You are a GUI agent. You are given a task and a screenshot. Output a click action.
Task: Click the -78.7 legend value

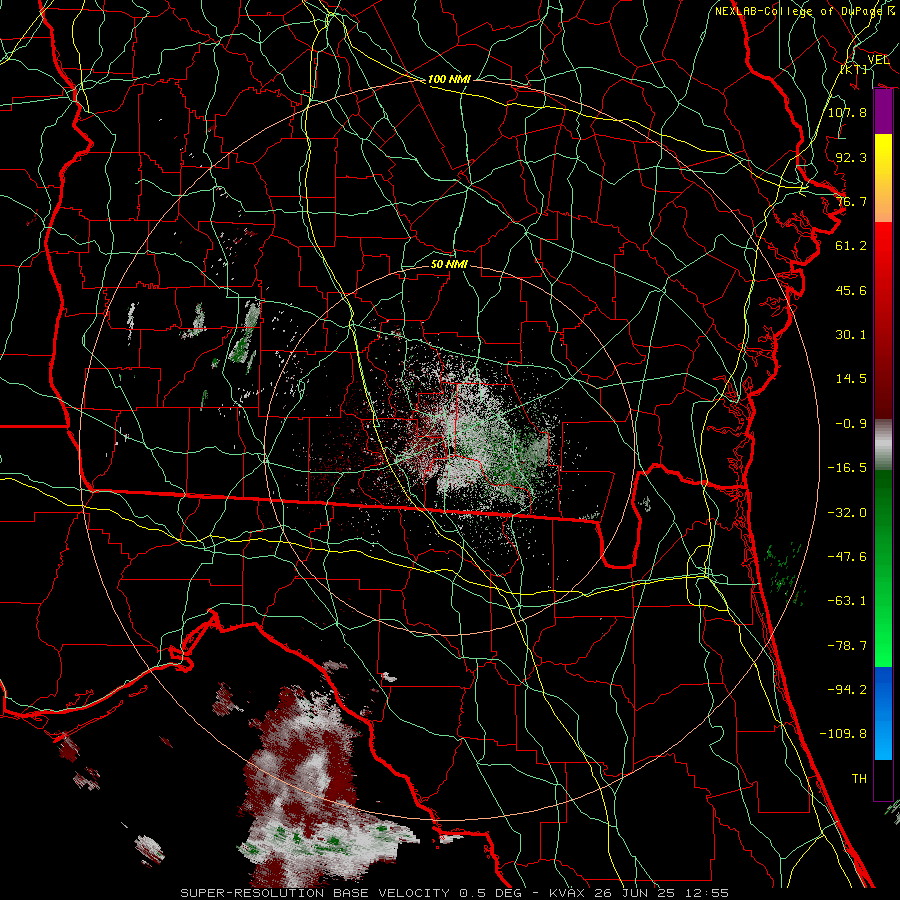pos(847,646)
